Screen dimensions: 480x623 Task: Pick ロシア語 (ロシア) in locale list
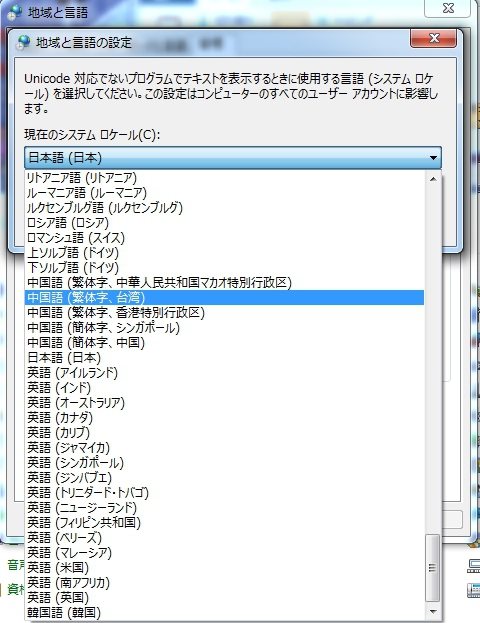[x=224, y=223]
